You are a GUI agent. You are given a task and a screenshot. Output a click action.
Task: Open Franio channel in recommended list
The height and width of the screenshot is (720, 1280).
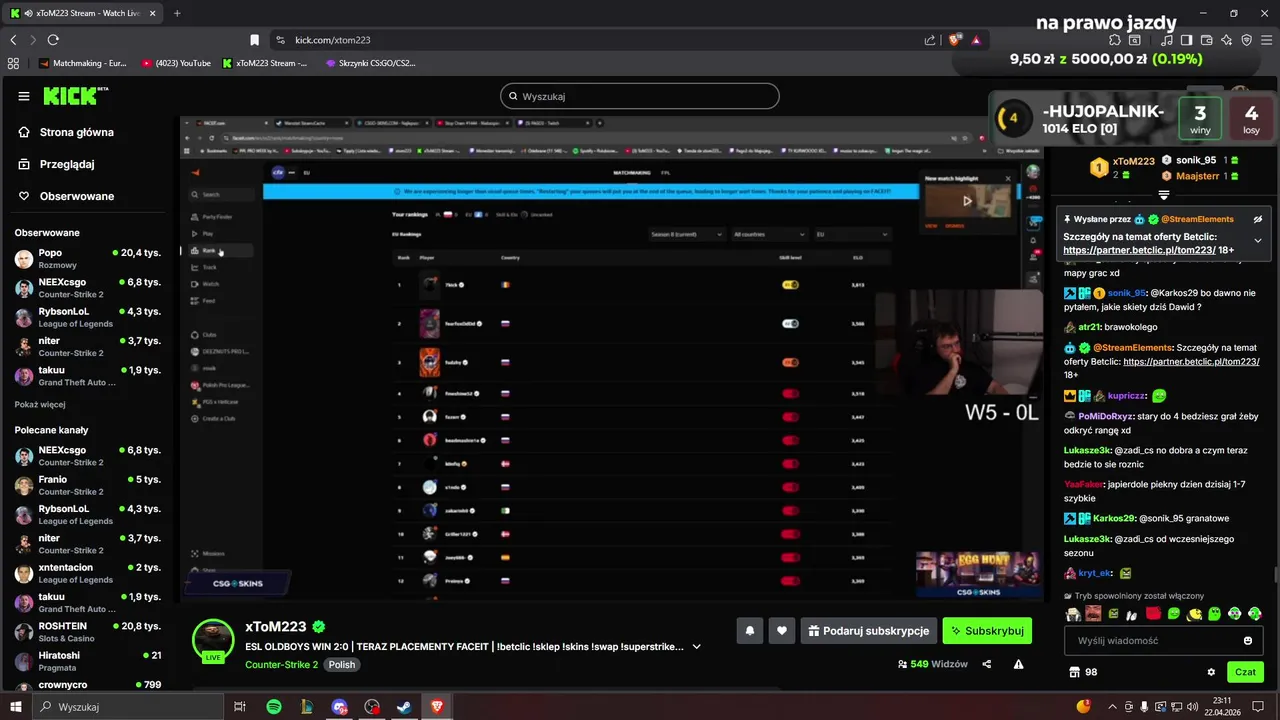point(88,485)
